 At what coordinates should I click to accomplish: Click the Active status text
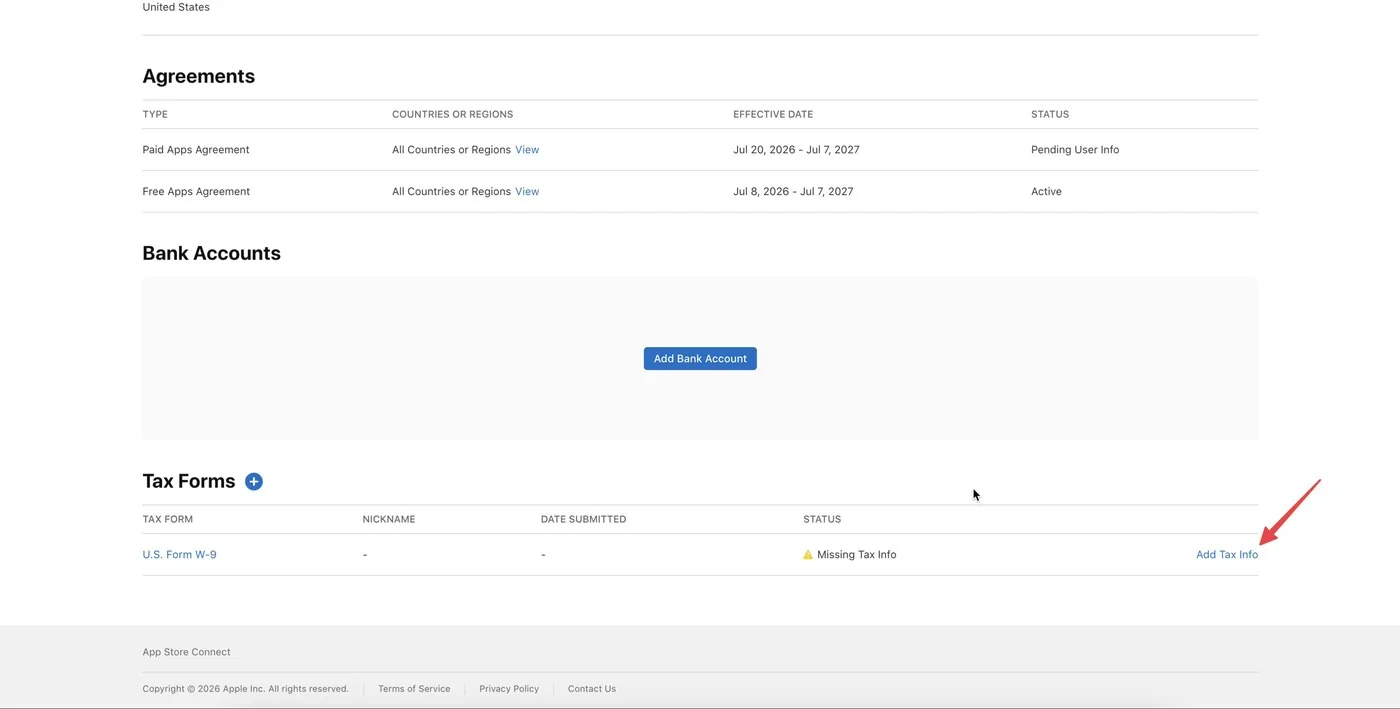tap(1046, 191)
